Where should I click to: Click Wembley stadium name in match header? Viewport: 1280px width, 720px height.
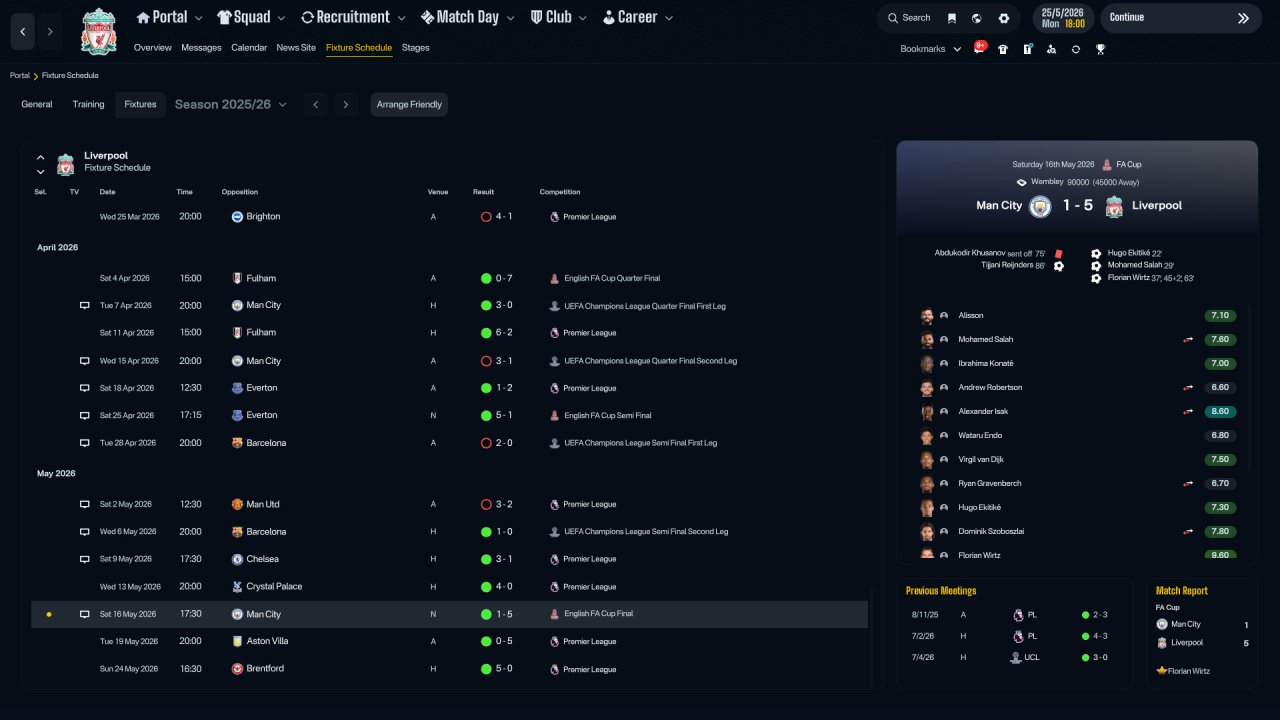[x=1047, y=182]
